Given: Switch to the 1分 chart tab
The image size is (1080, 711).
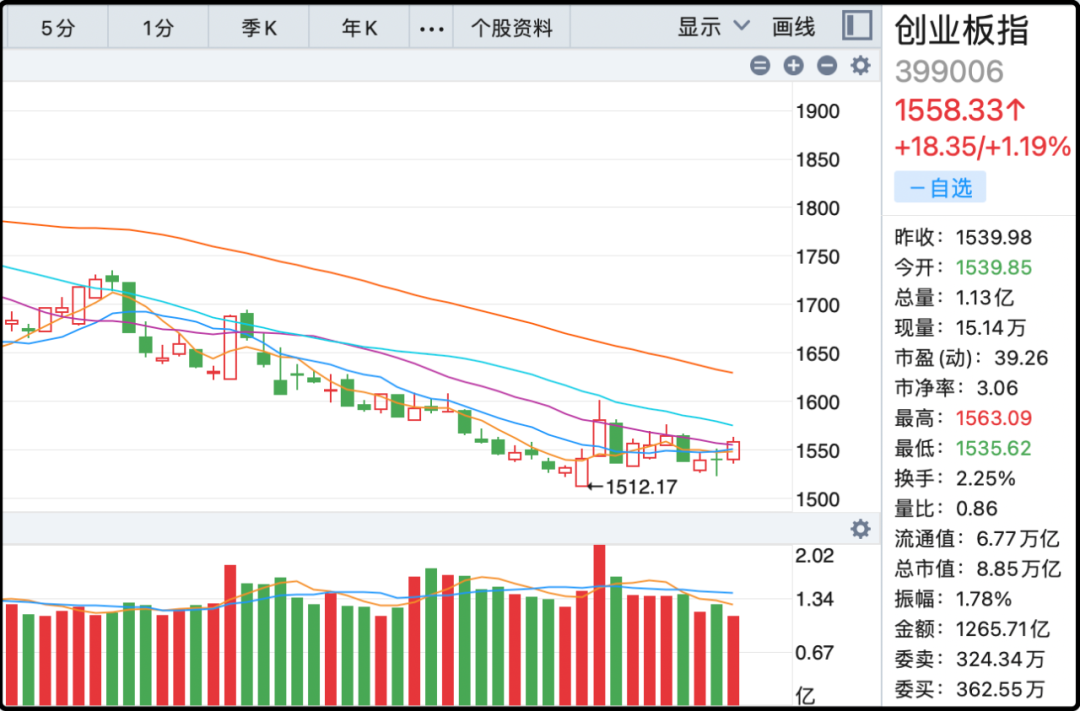Looking at the screenshot, I should click(158, 28).
